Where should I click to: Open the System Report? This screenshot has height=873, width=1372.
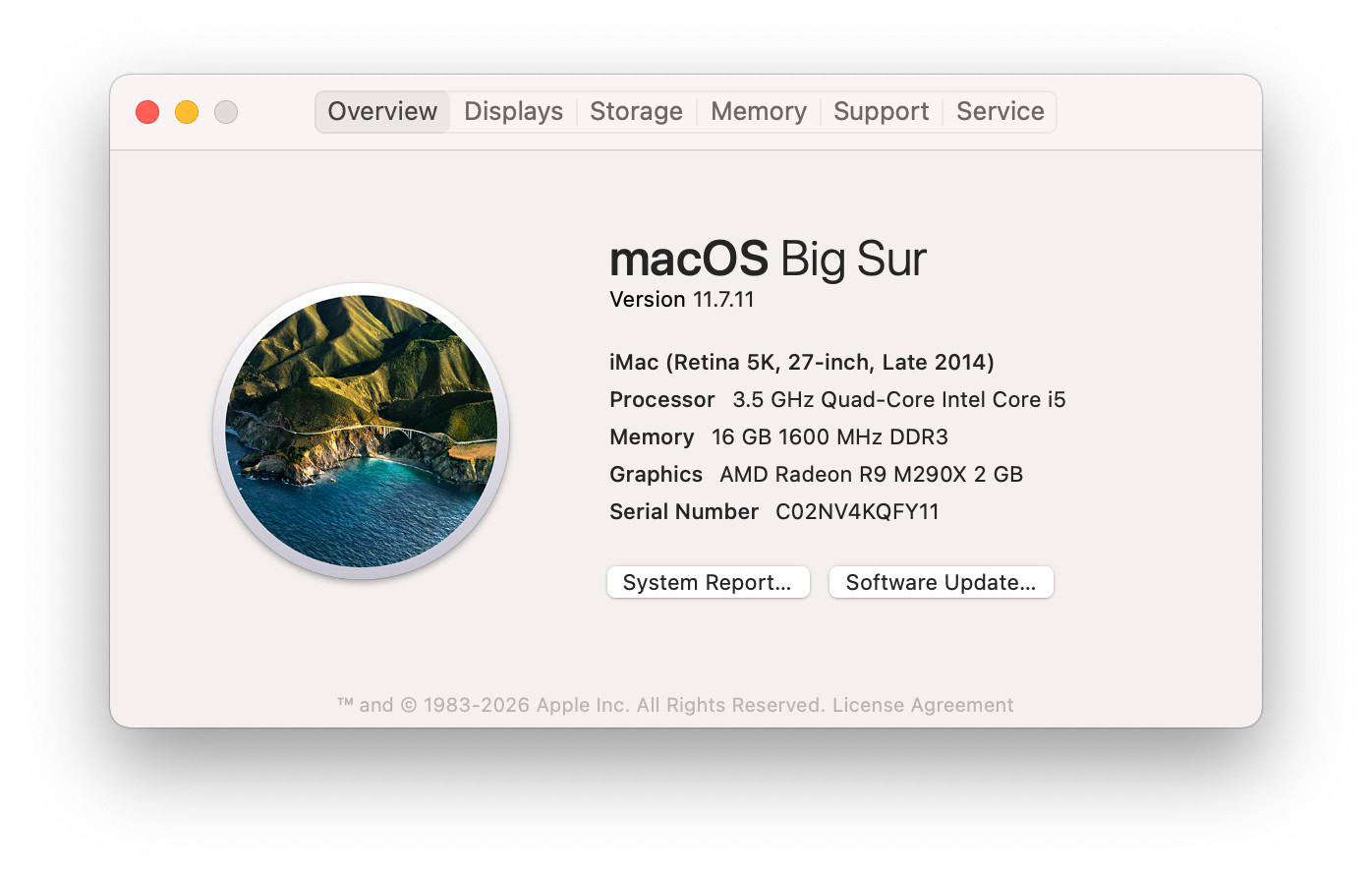point(708,582)
